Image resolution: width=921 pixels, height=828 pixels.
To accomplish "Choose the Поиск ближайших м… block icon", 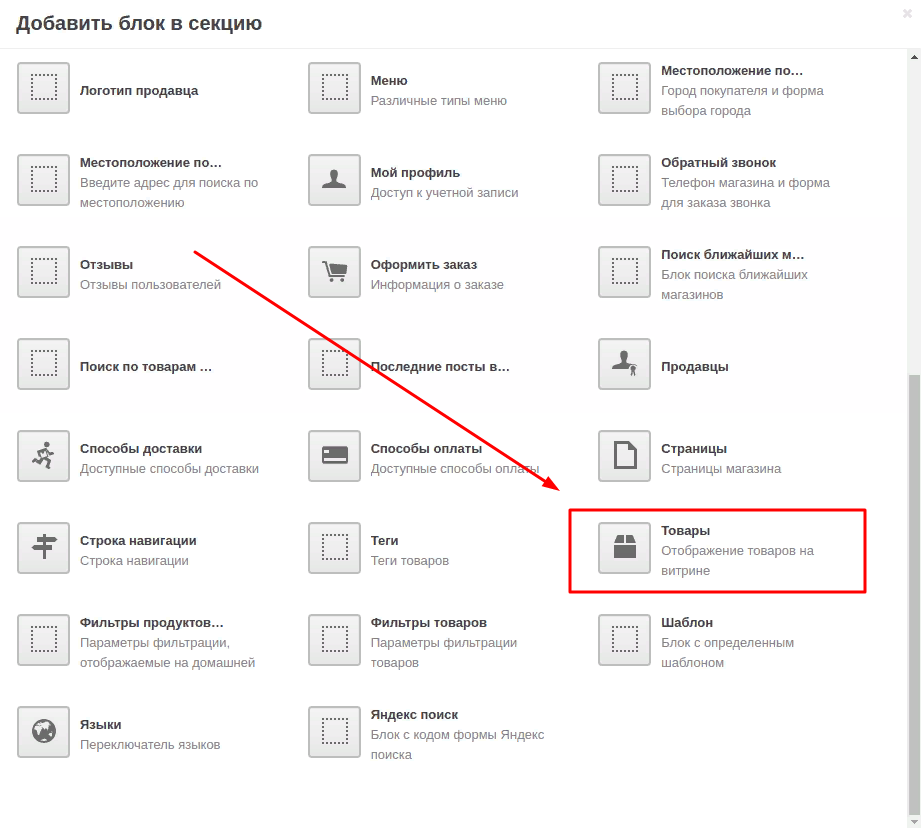I will coord(624,272).
